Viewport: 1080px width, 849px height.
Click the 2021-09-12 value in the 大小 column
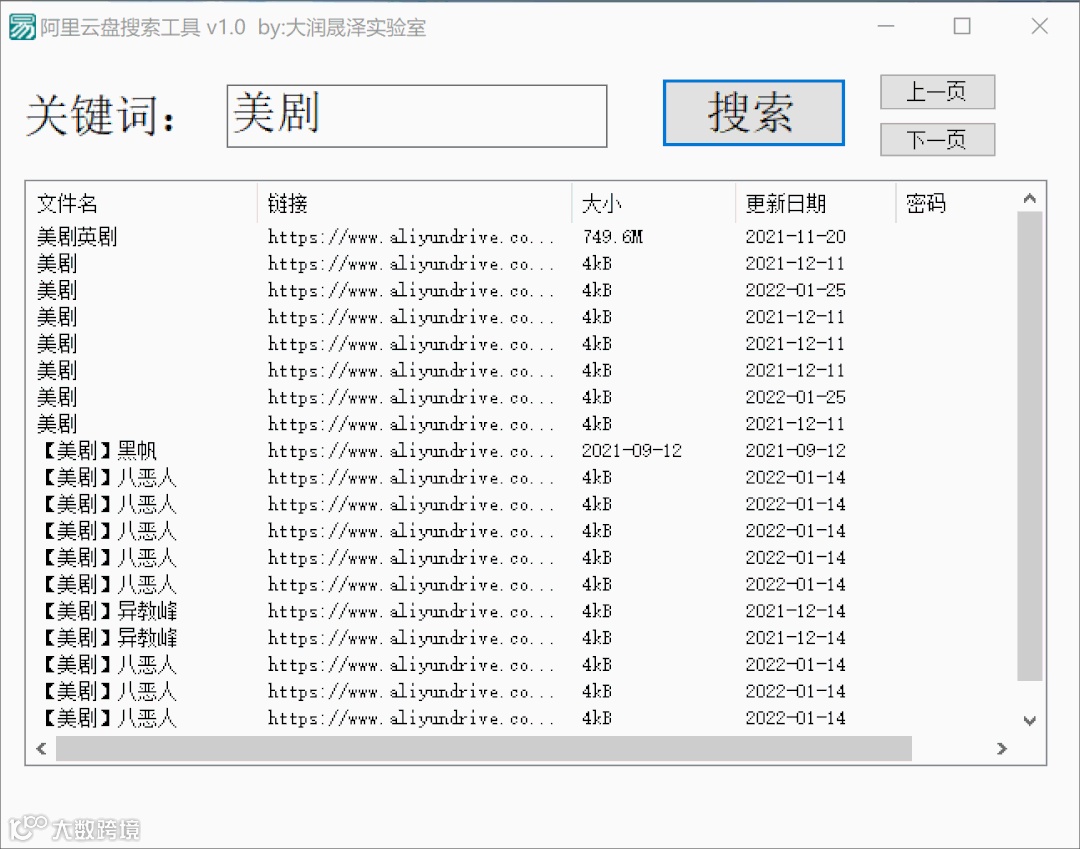point(632,450)
